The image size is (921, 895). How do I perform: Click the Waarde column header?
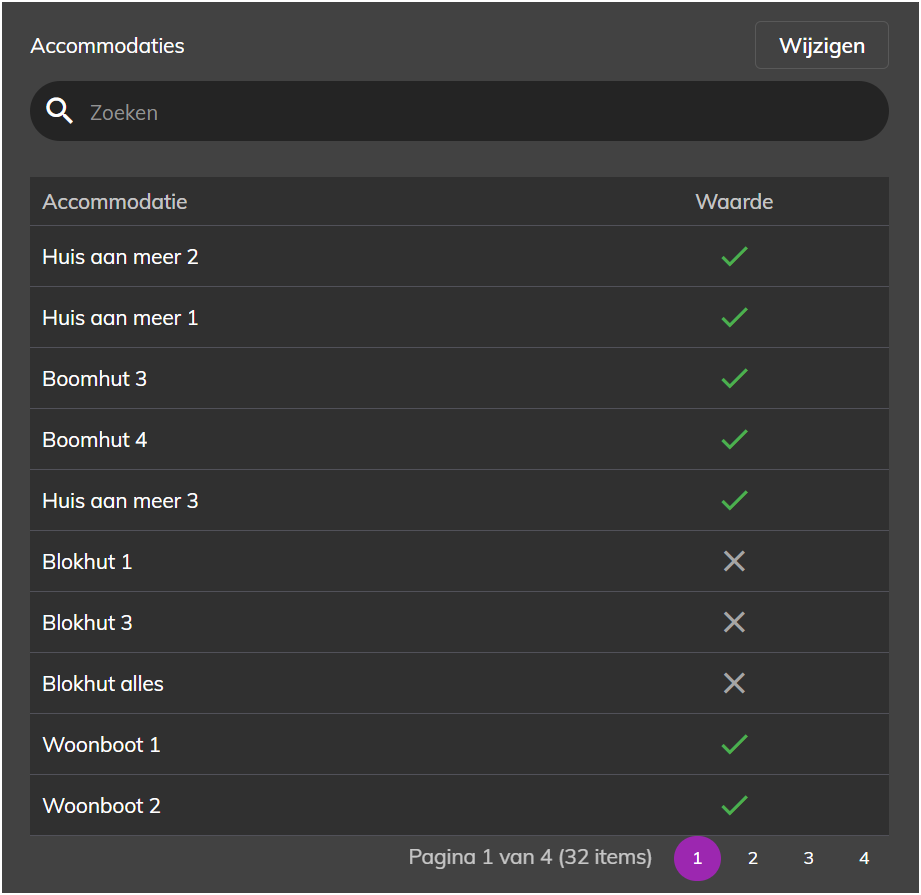tap(734, 202)
